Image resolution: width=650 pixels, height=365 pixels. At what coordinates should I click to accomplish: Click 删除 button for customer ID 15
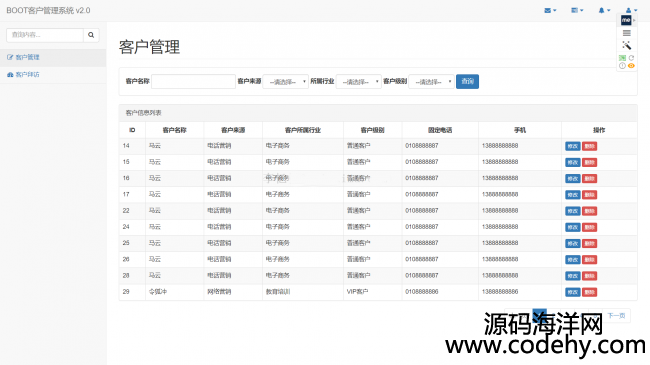pos(589,162)
